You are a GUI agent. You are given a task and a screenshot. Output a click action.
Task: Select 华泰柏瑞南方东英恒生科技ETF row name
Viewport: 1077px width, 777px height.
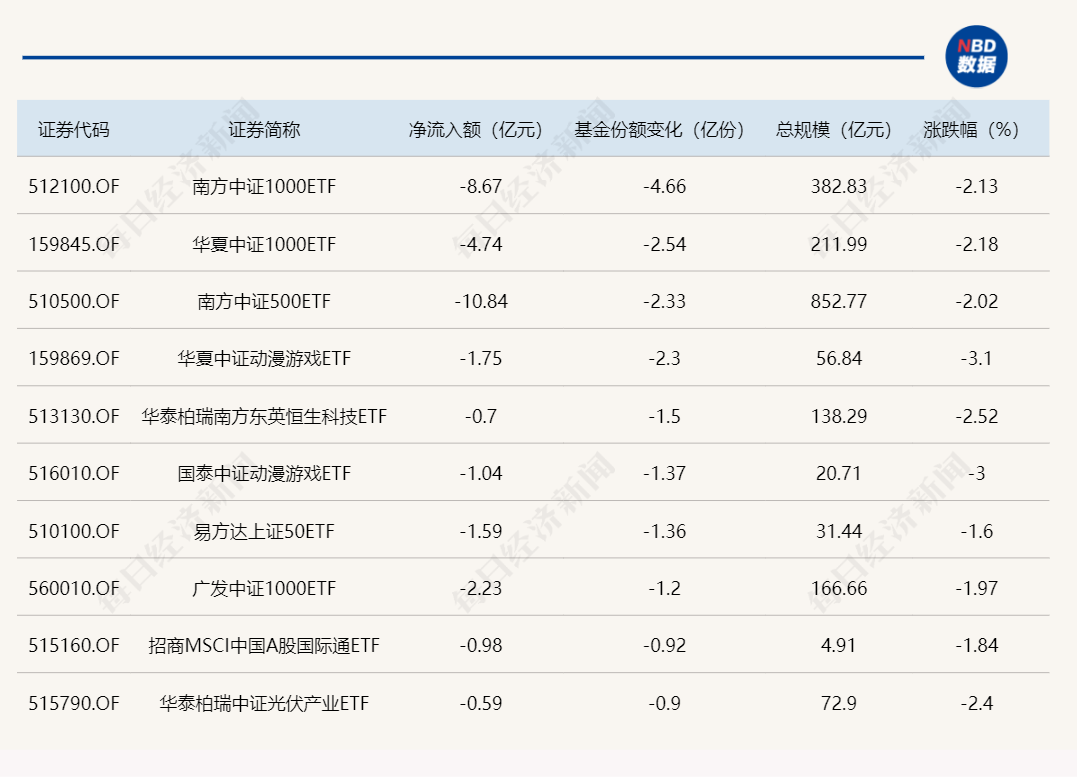[264, 416]
